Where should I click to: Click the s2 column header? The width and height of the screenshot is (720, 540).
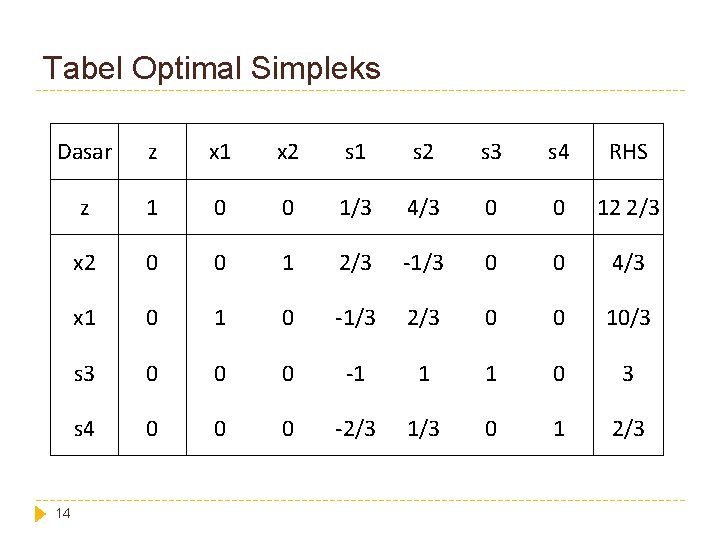click(423, 152)
